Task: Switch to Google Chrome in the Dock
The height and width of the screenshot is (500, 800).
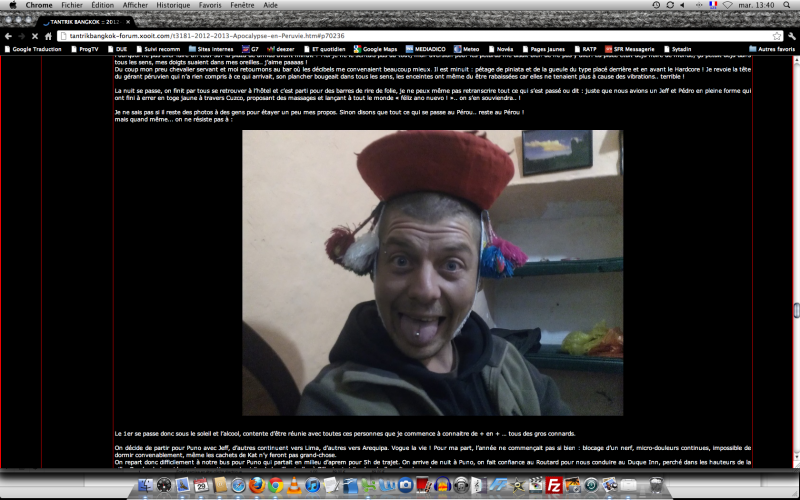Action: [x=276, y=485]
